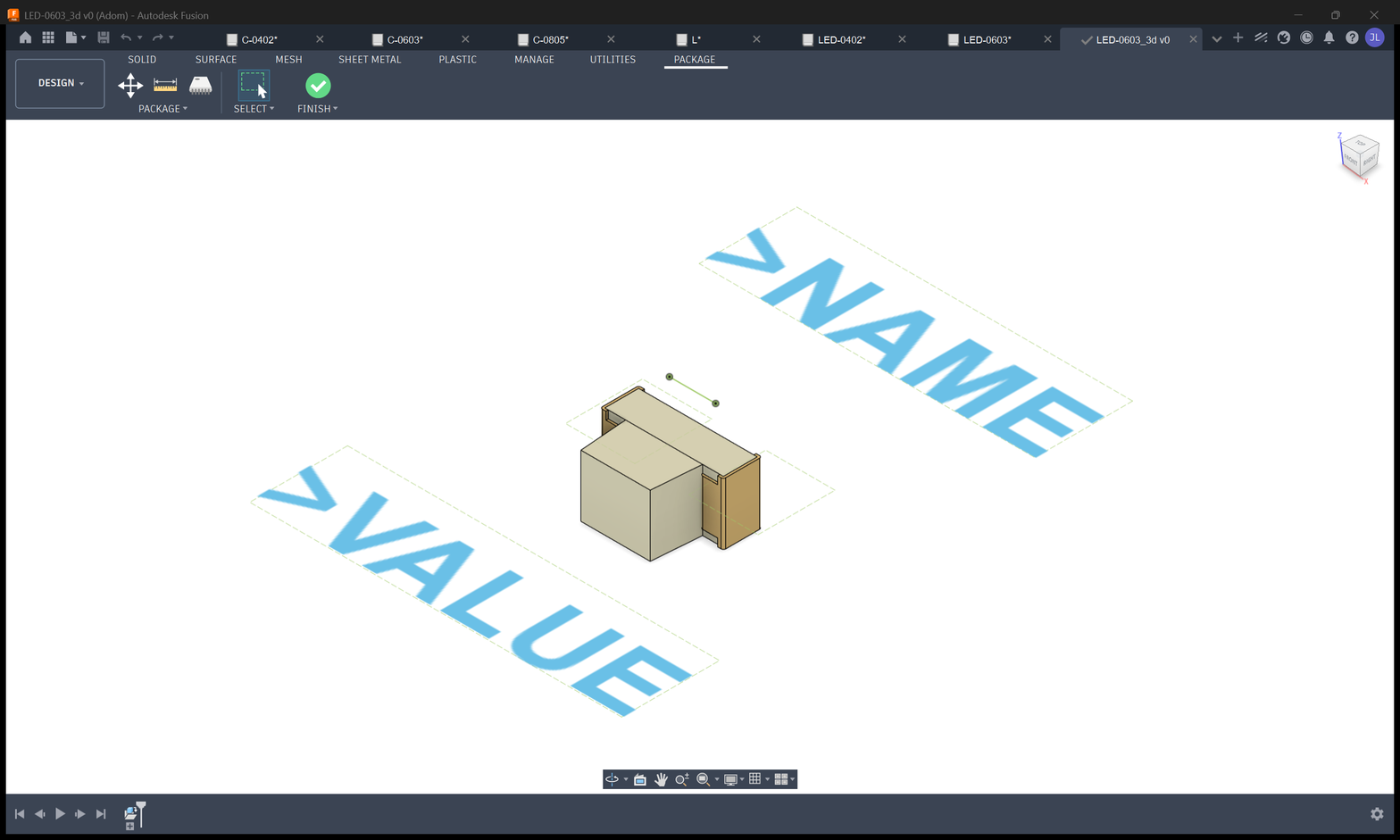Select the Move/Copy tool
1400x840 pixels.
(x=130, y=86)
